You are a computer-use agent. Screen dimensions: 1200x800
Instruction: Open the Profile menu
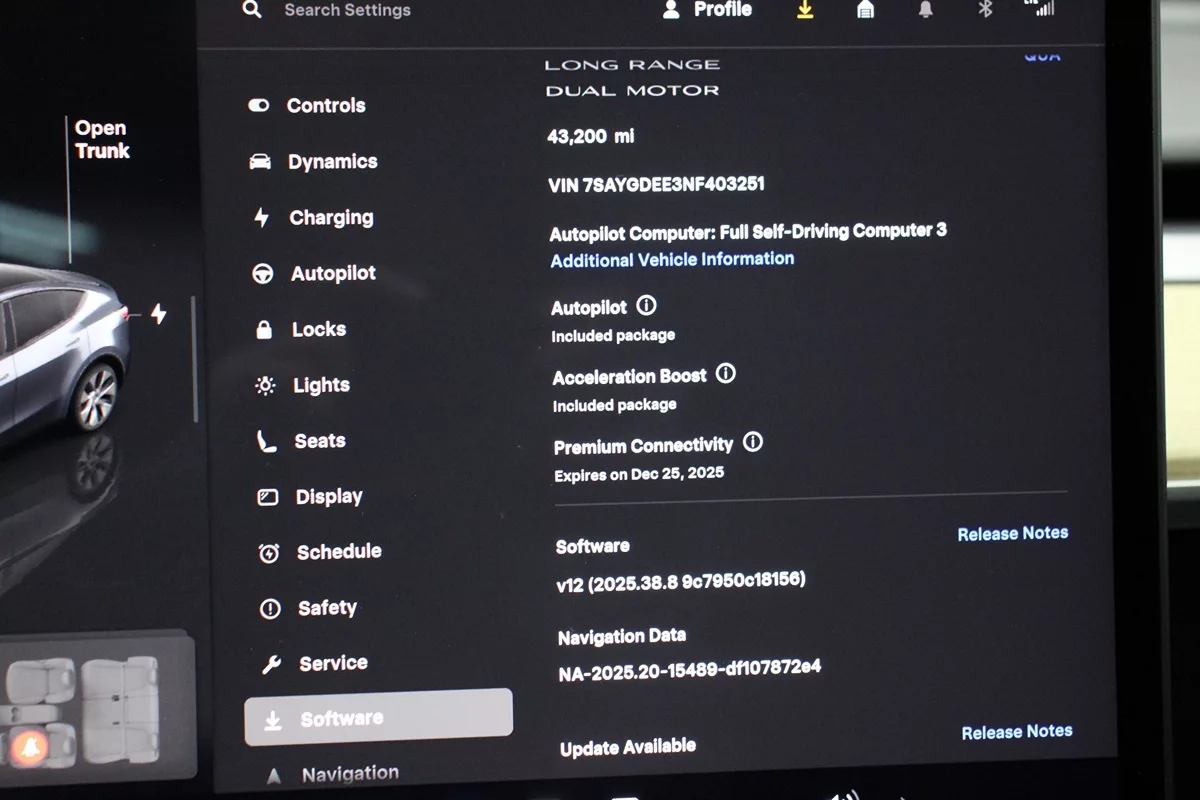pos(708,10)
